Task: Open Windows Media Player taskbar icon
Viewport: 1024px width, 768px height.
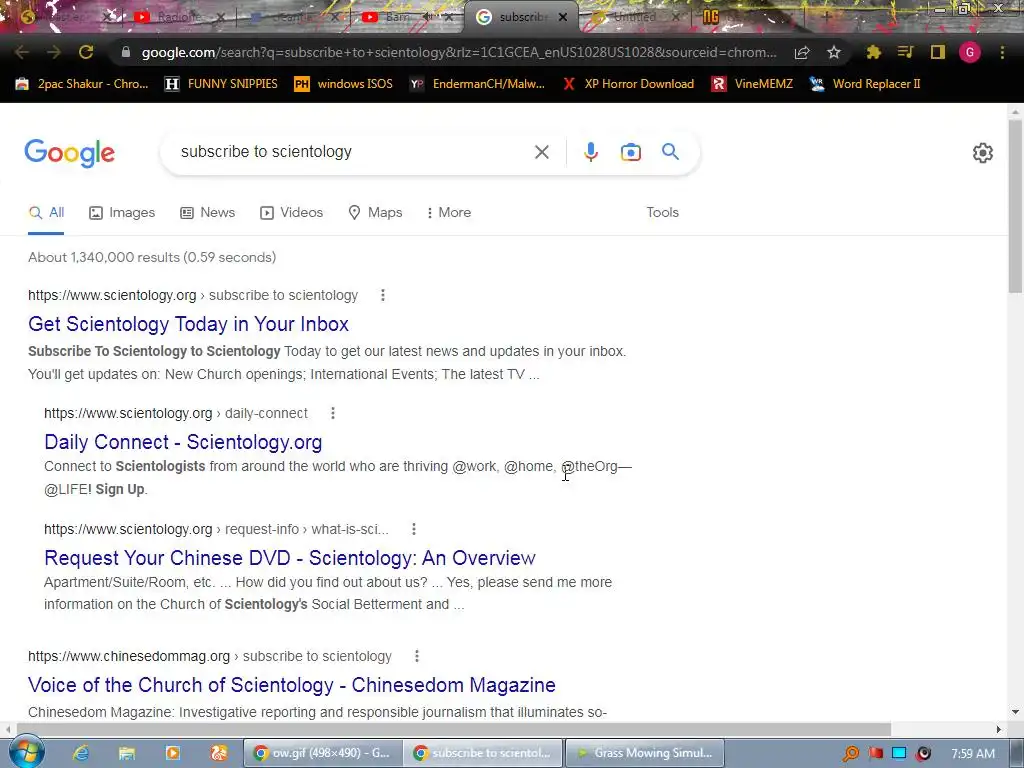Action: click(x=172, y=753)
